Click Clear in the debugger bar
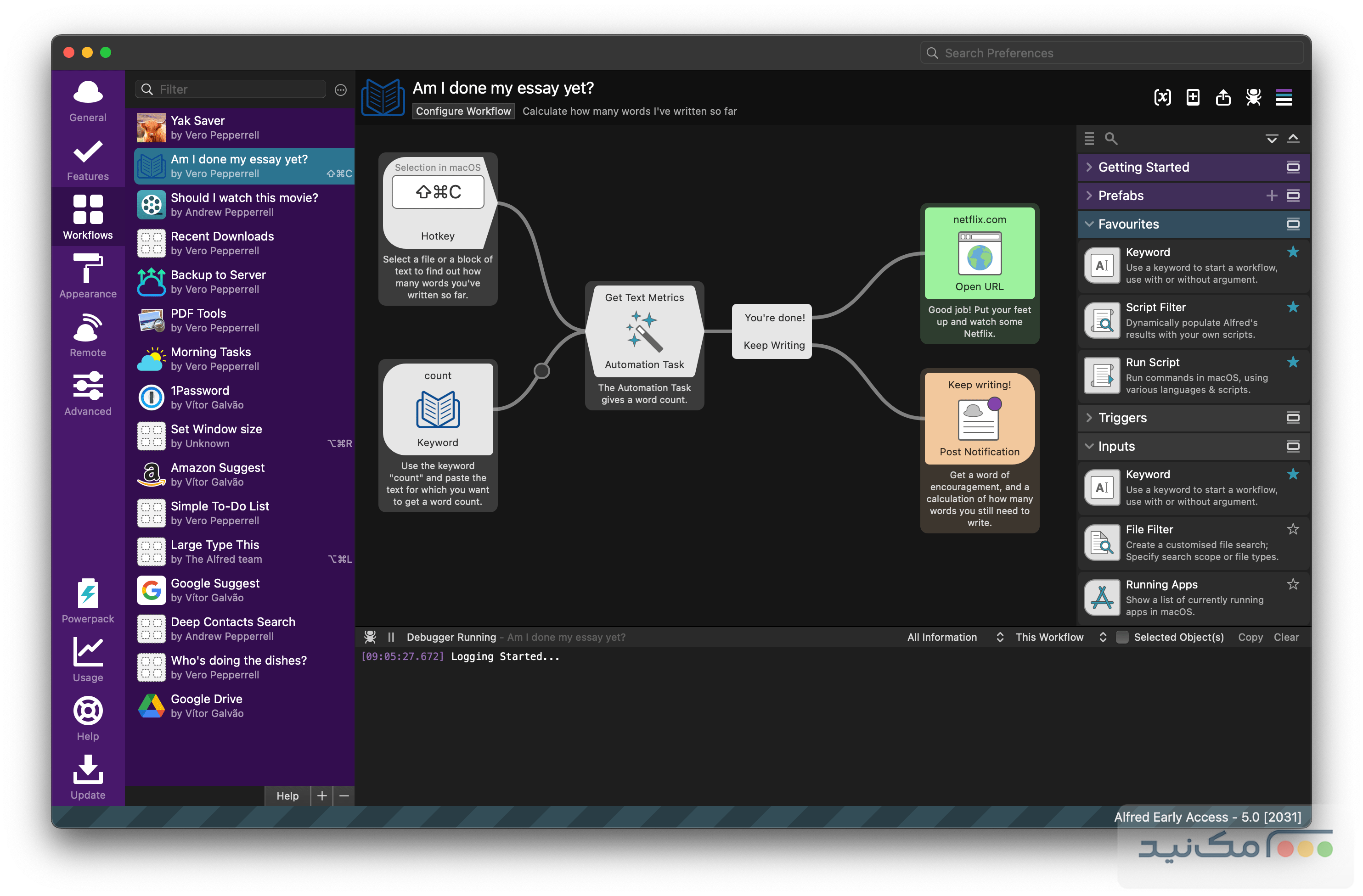 [x=1286, y=637]
